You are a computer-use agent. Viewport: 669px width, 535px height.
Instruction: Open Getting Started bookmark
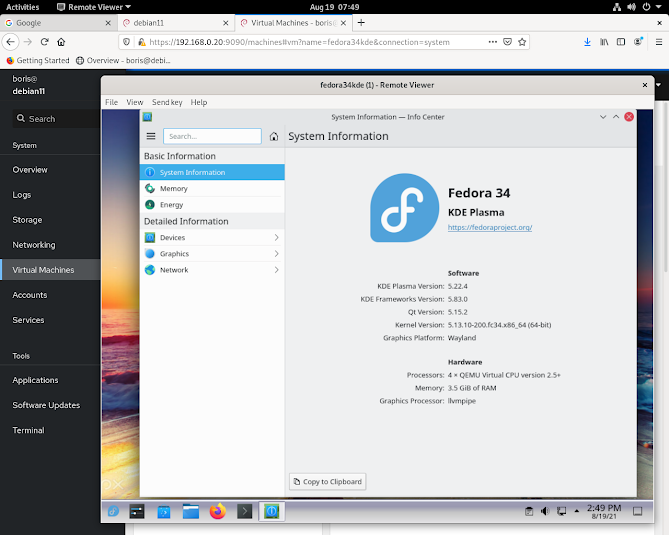pyautogui.click(x=38, y=61)
